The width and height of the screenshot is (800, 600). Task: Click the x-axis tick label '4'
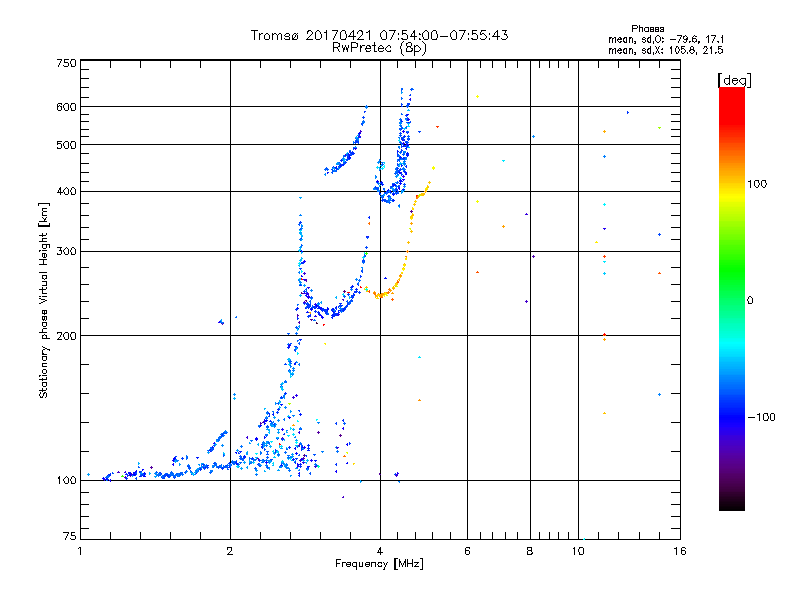[380, 551]
